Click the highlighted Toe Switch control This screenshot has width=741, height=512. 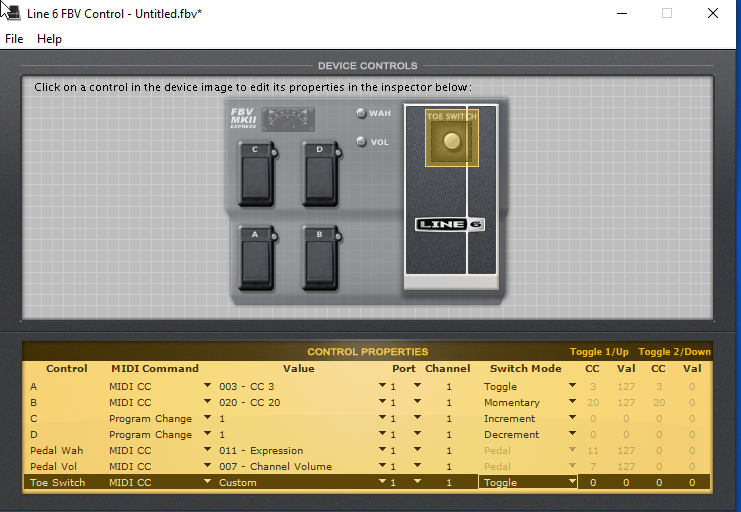point(452,138)
